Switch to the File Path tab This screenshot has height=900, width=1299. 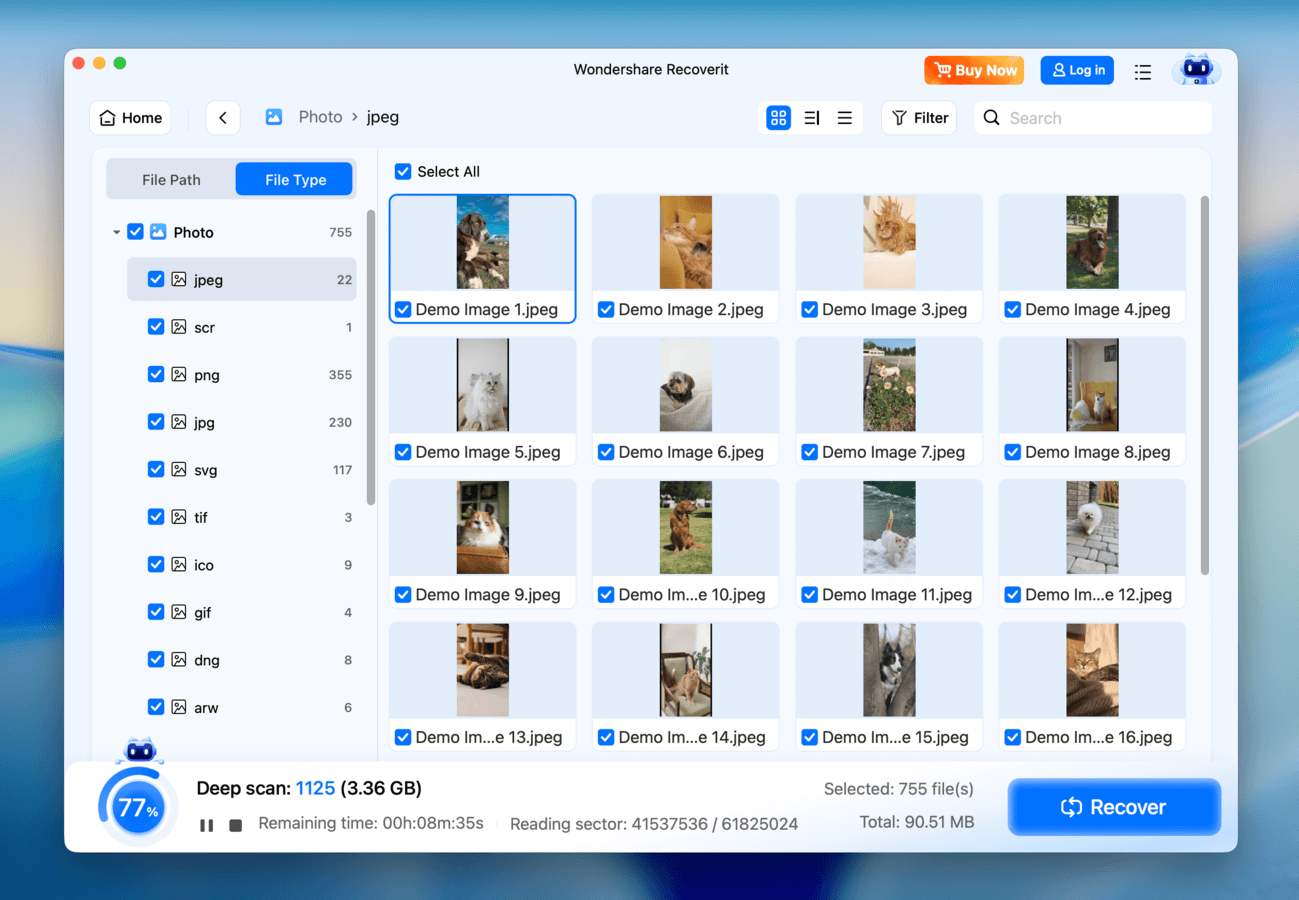[171, 180]
